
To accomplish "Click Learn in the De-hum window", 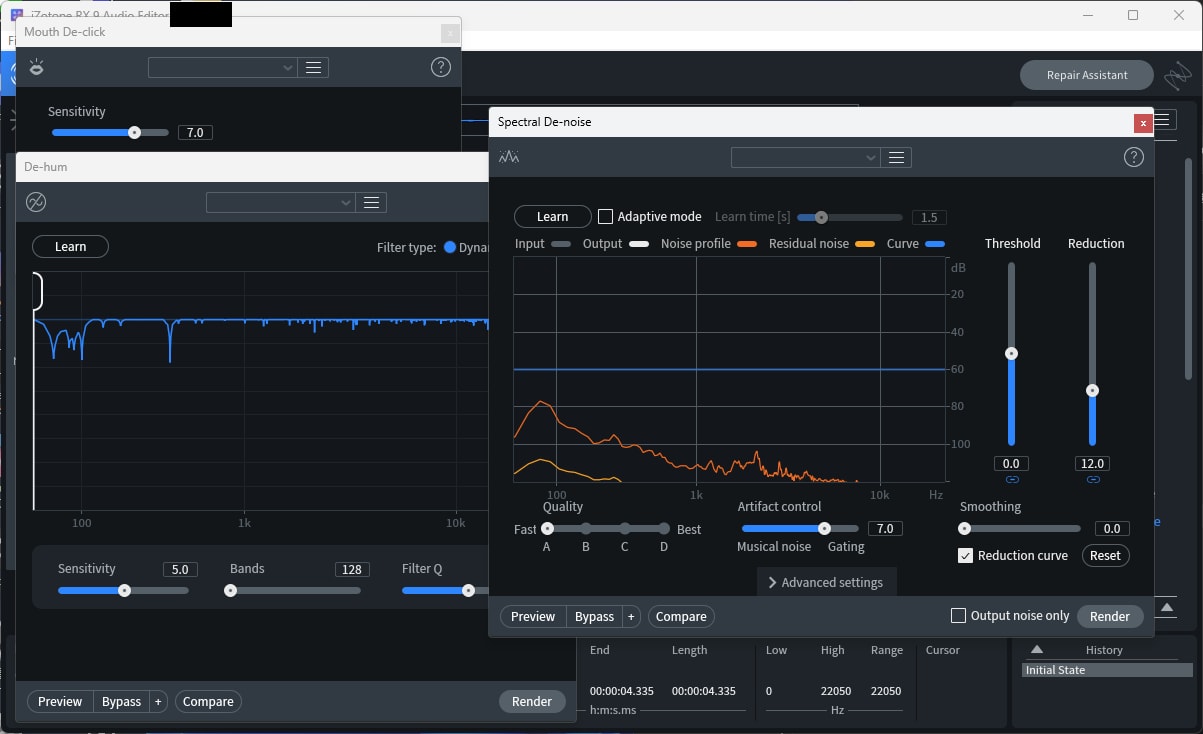I will [x=70, y=246].
